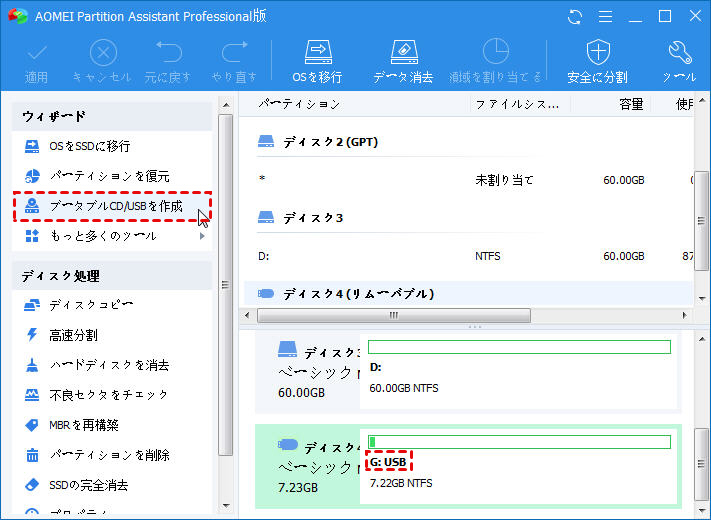Open the ツール wrench icon
Viewport: 711px width, 520px height.
pos(680,53)
